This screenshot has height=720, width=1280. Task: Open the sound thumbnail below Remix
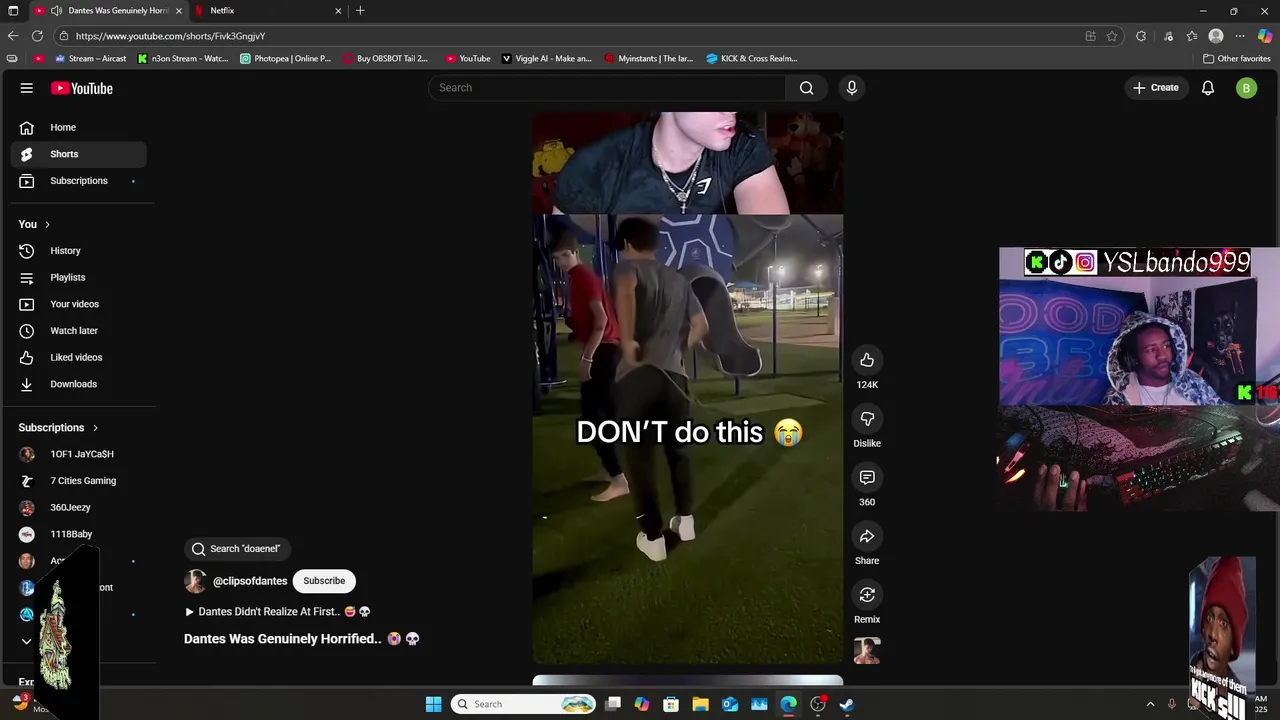tap(867, 651)
